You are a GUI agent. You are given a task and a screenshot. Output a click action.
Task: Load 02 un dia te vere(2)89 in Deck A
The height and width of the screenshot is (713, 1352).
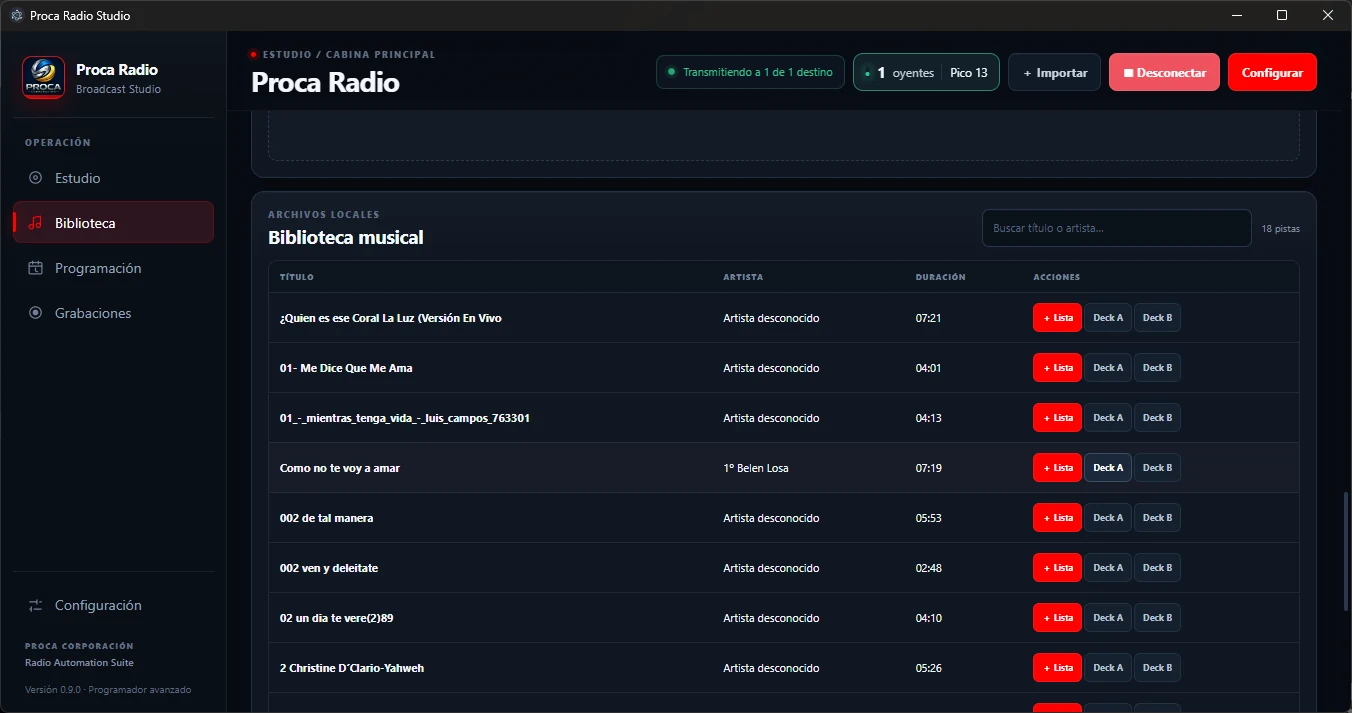(1108, 618)
